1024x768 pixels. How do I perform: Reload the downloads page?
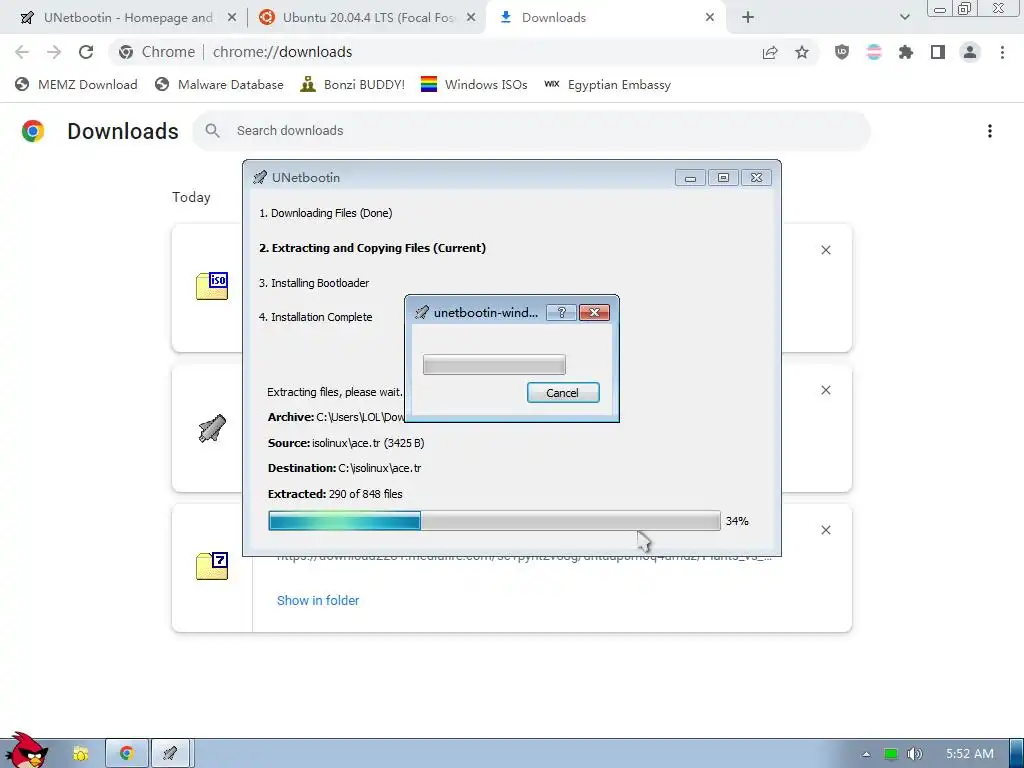click(x=86, y=52)
